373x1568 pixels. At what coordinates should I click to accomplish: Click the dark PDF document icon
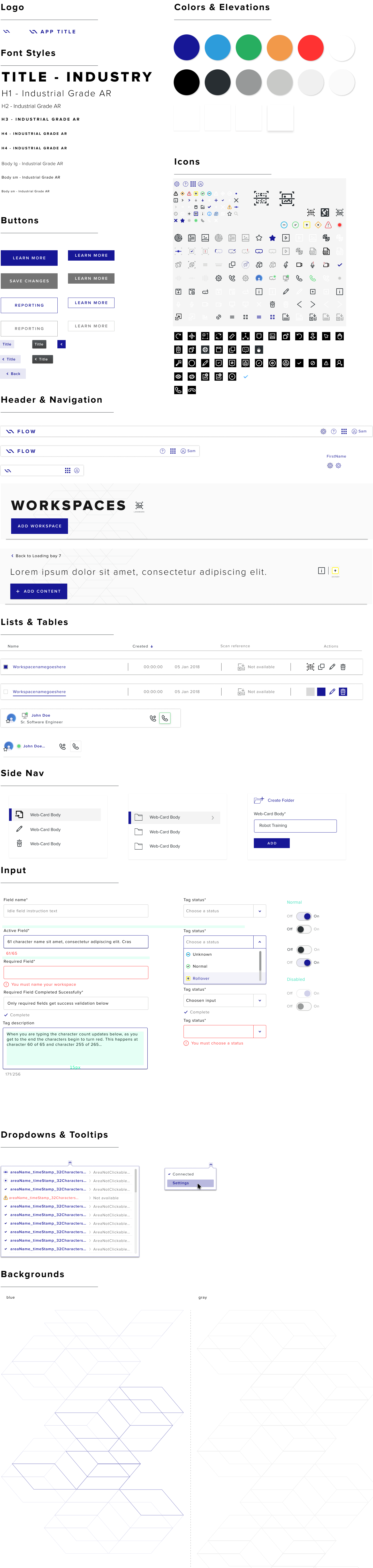tap(326, 251)
